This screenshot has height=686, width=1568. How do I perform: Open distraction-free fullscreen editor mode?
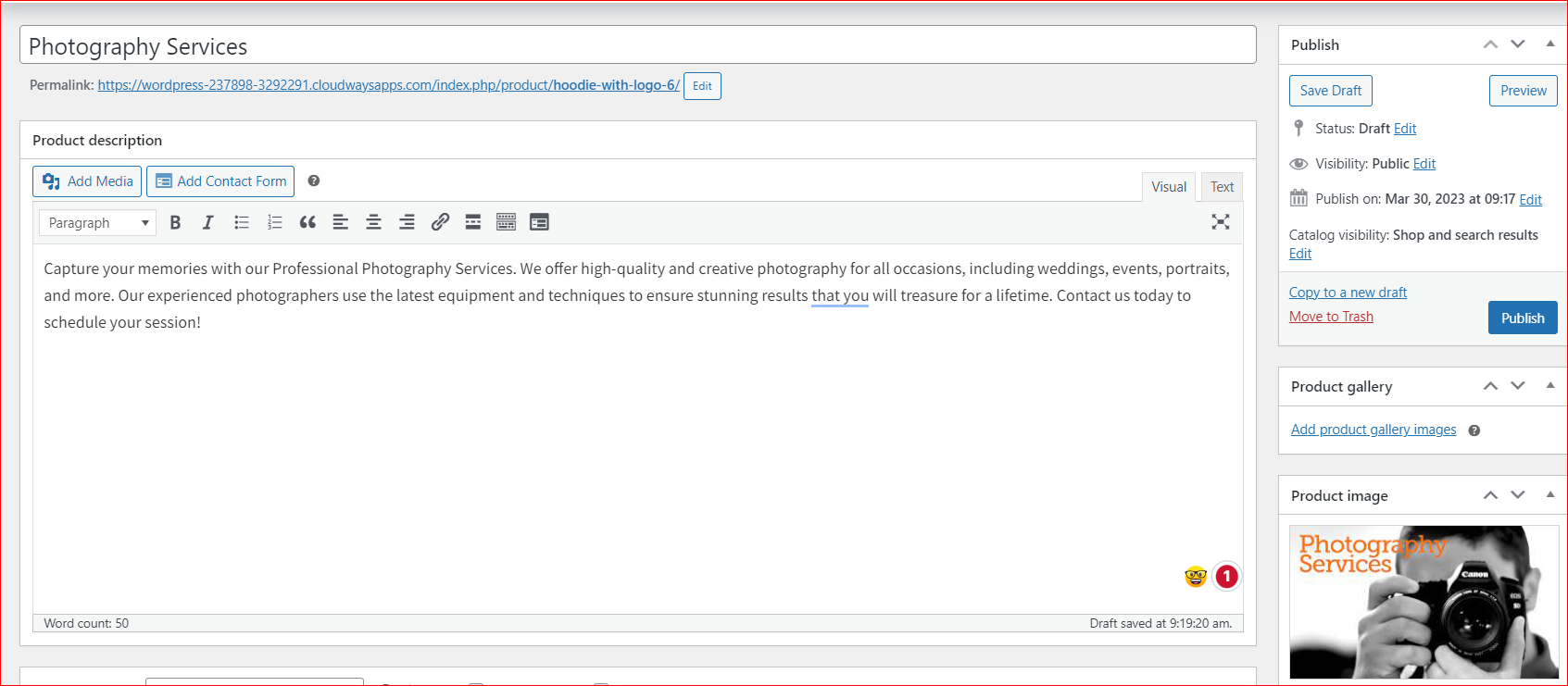coord(1221,222)
